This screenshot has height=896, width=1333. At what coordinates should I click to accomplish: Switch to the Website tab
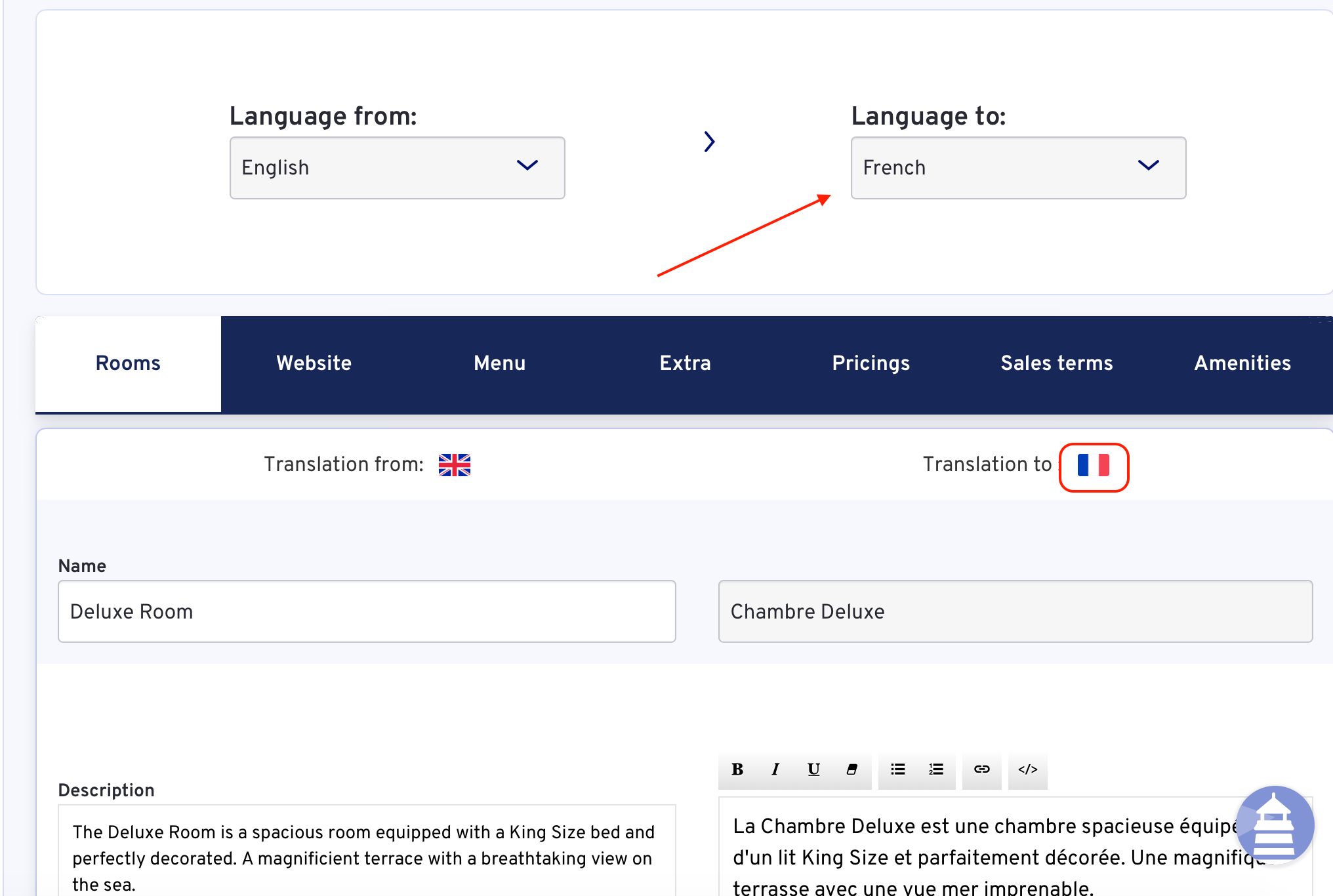tap(314, 363)
